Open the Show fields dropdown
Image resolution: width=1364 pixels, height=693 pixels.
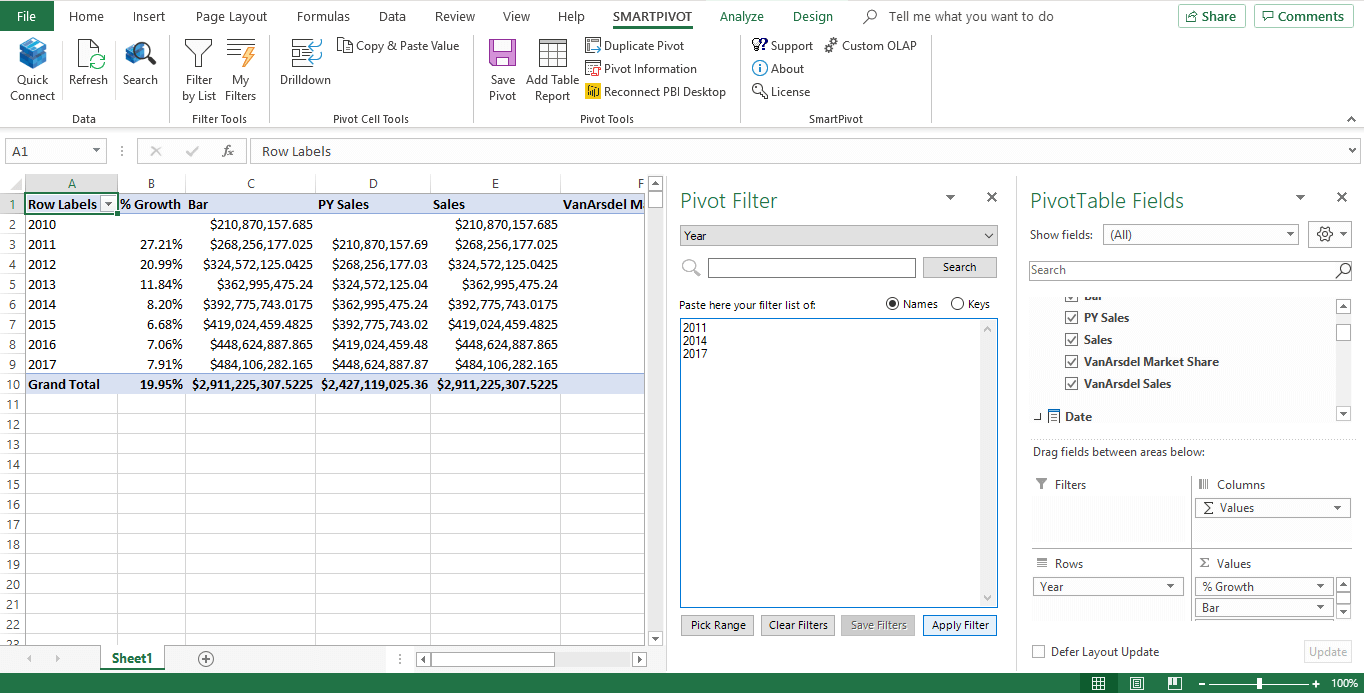1200,235
